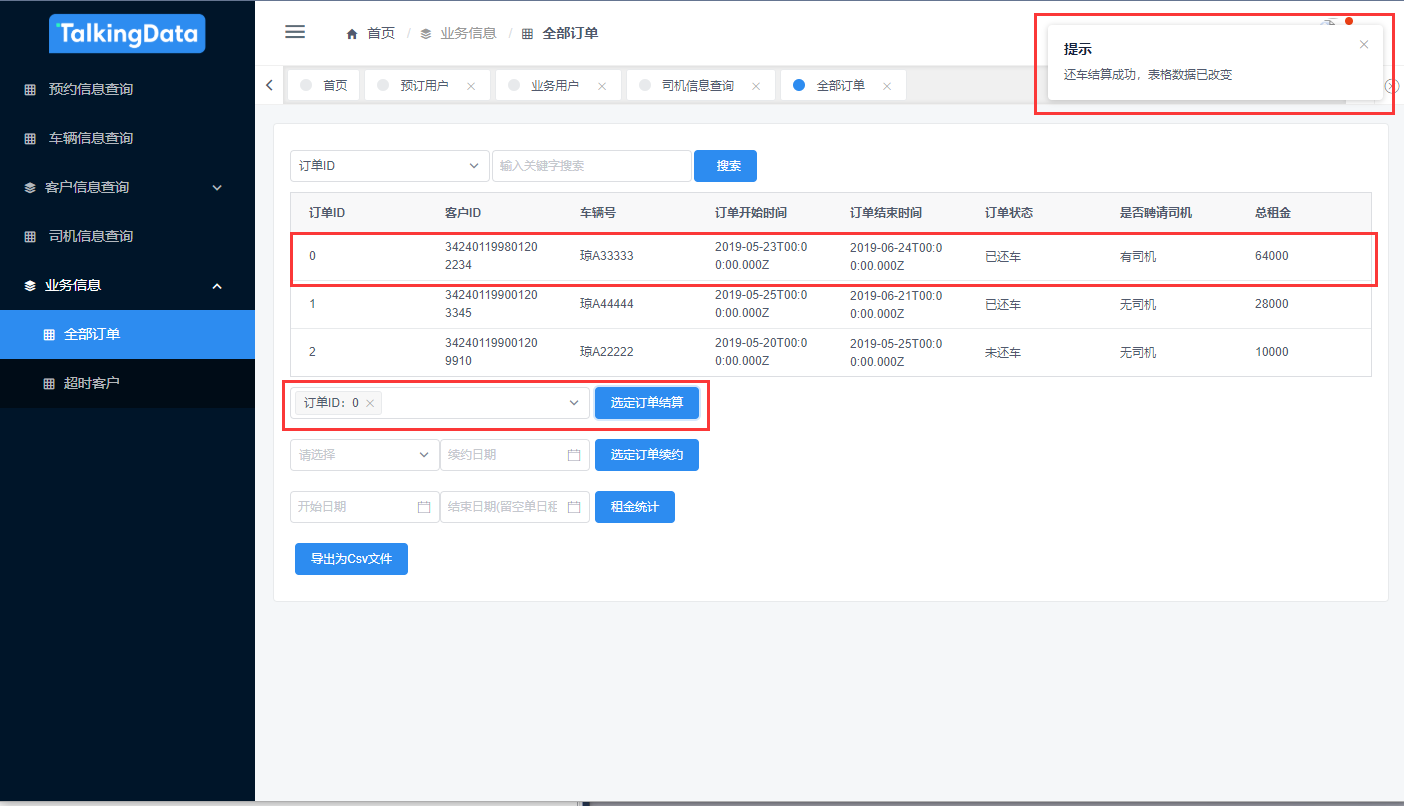
Task: Click the 导出为Csv文件 button
Action: point(351,559)
